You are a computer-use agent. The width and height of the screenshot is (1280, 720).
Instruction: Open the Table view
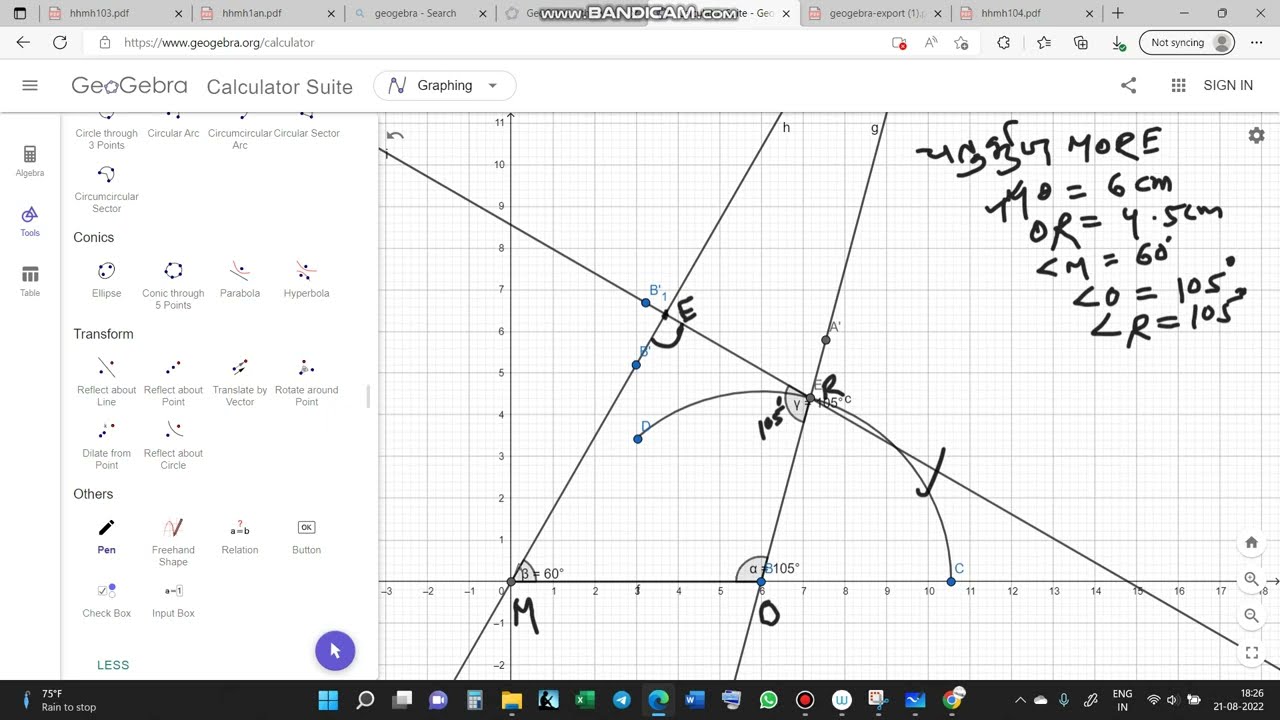tap(30, 281)
